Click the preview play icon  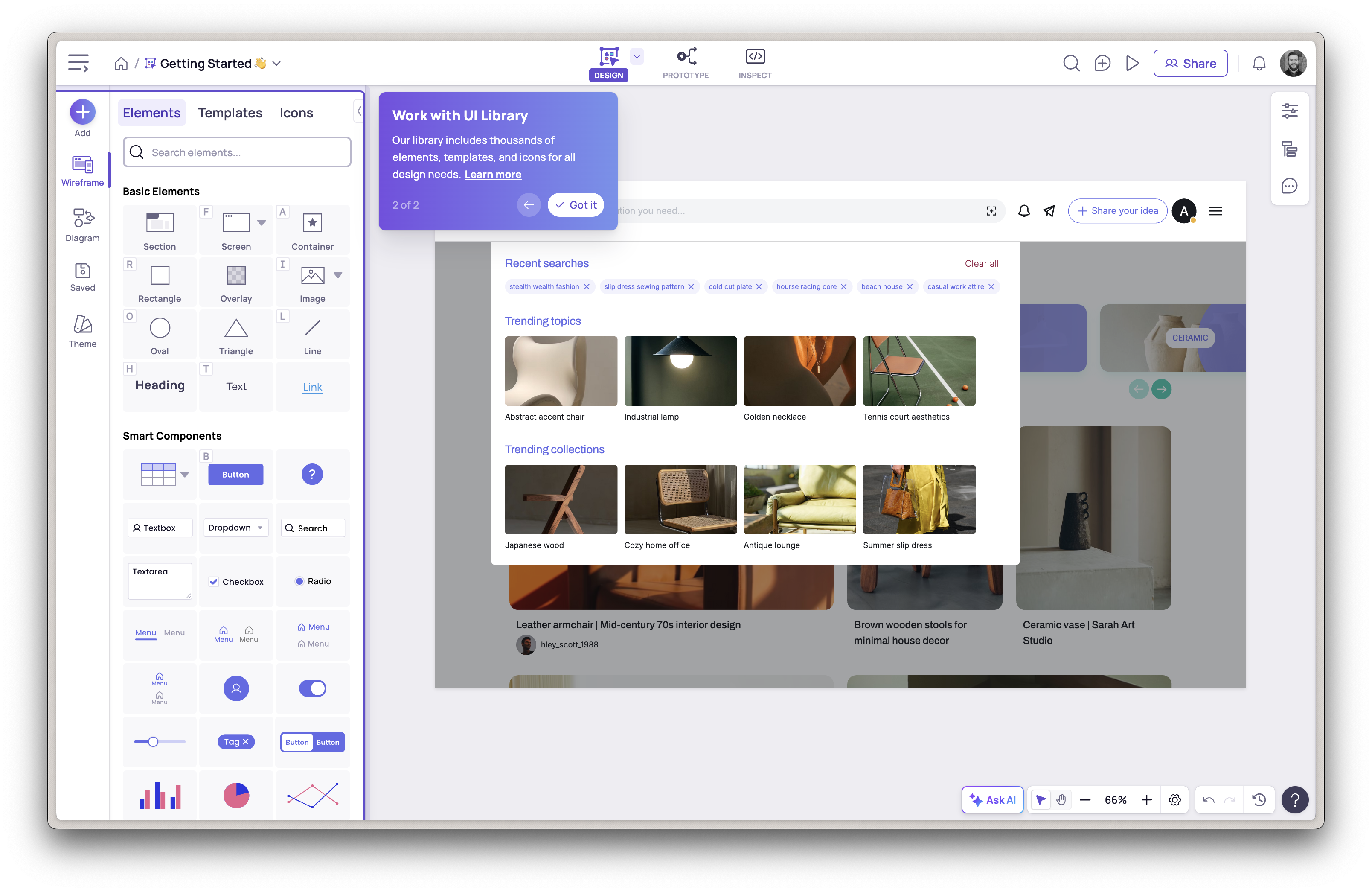pyautogui.click(x=1132, y=64)
